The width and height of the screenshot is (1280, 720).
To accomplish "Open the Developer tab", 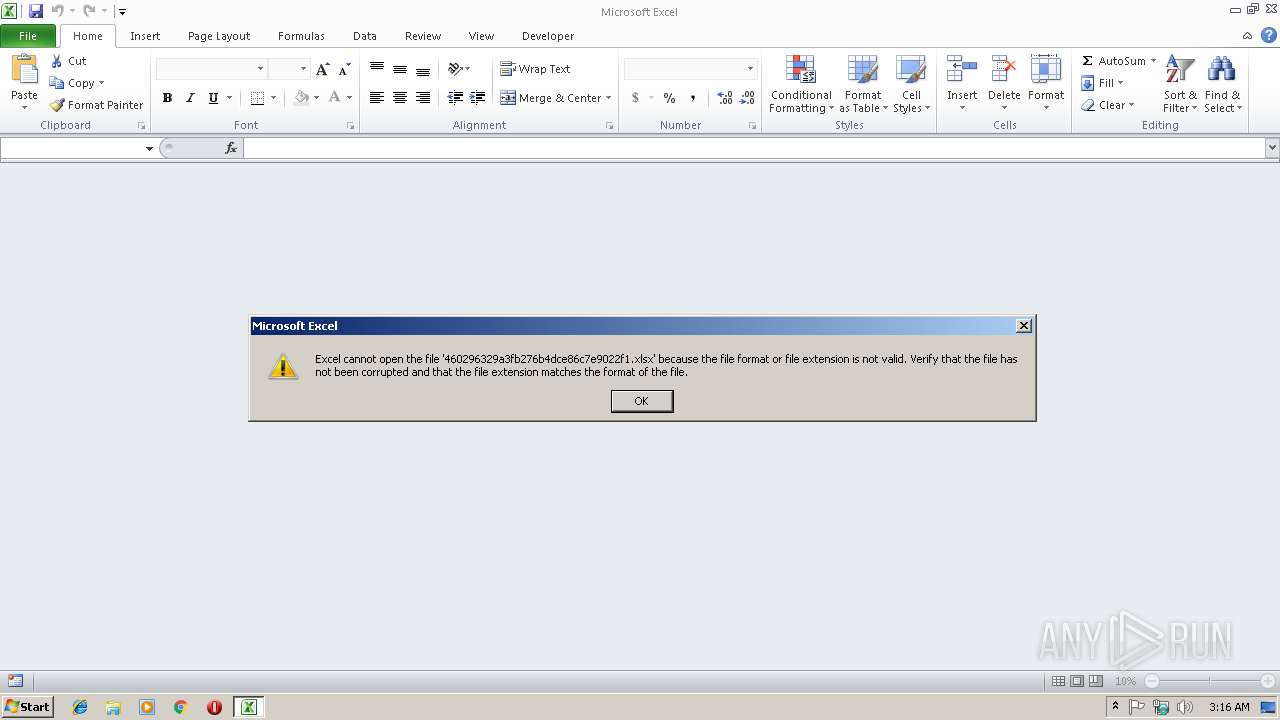I will click(548, 36).
